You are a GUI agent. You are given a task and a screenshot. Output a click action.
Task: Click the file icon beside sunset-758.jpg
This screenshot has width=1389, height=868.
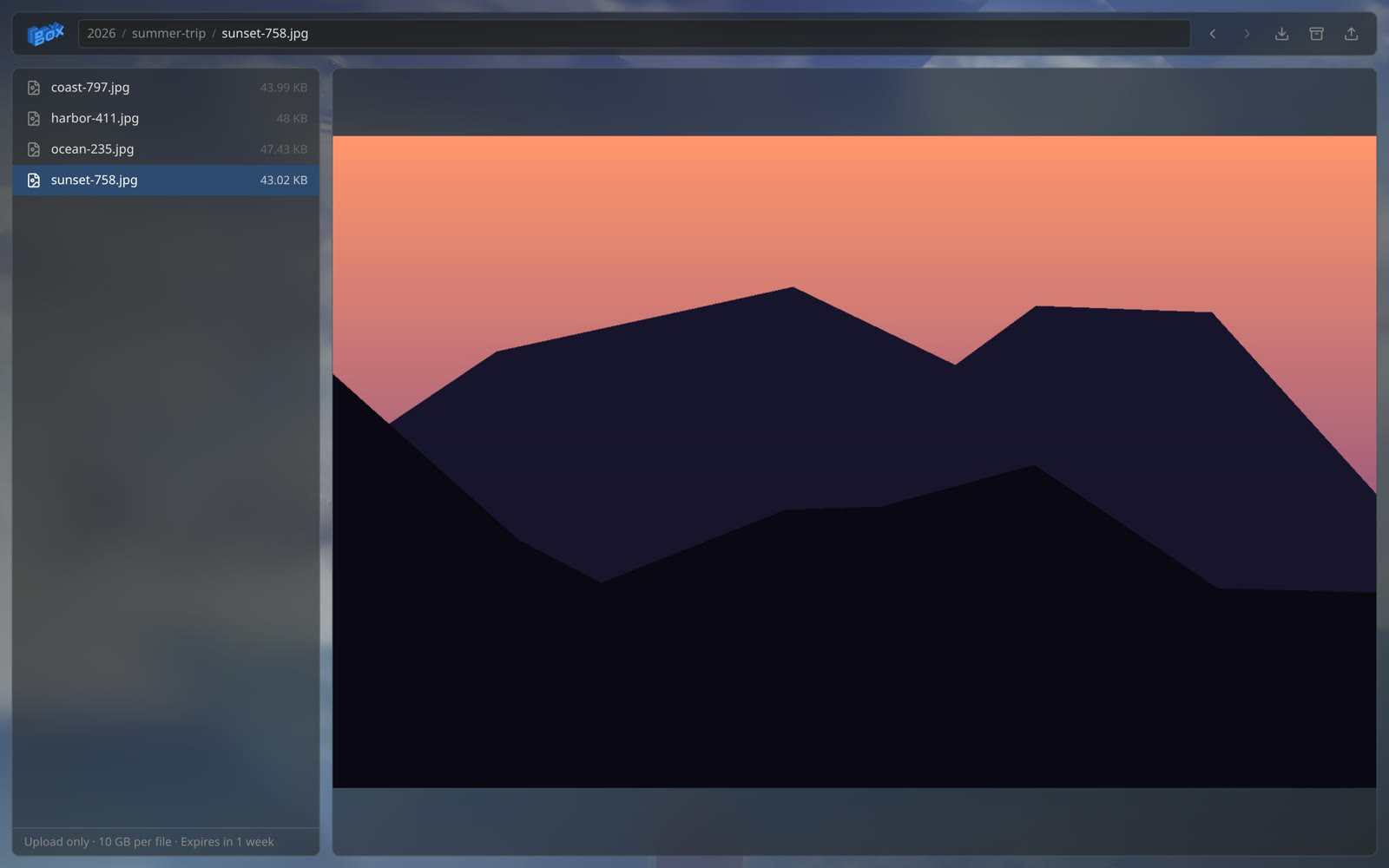pos(34,181)
